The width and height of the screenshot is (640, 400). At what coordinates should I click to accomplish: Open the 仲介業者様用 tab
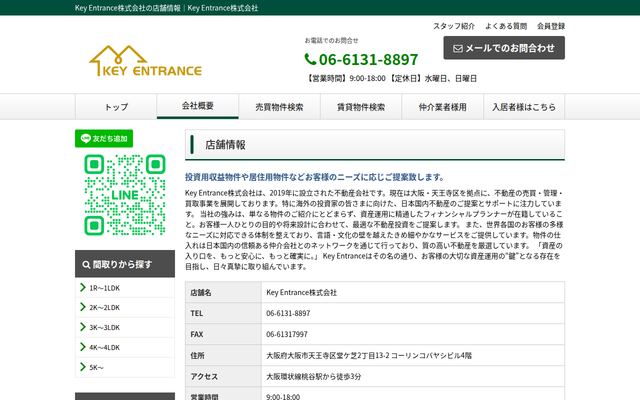point(442,107)
